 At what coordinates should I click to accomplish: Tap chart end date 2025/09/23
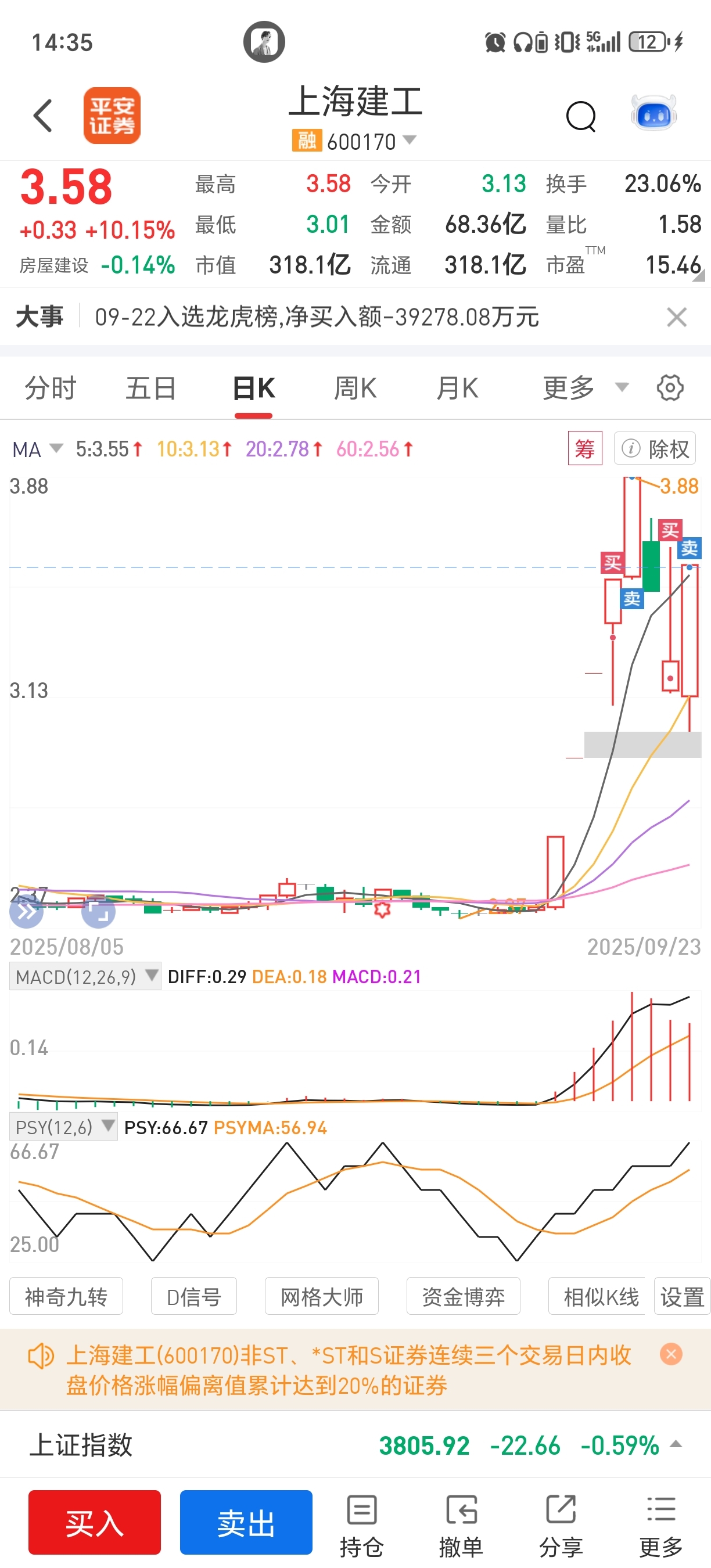pyautogui.click(x=644, y=947)
